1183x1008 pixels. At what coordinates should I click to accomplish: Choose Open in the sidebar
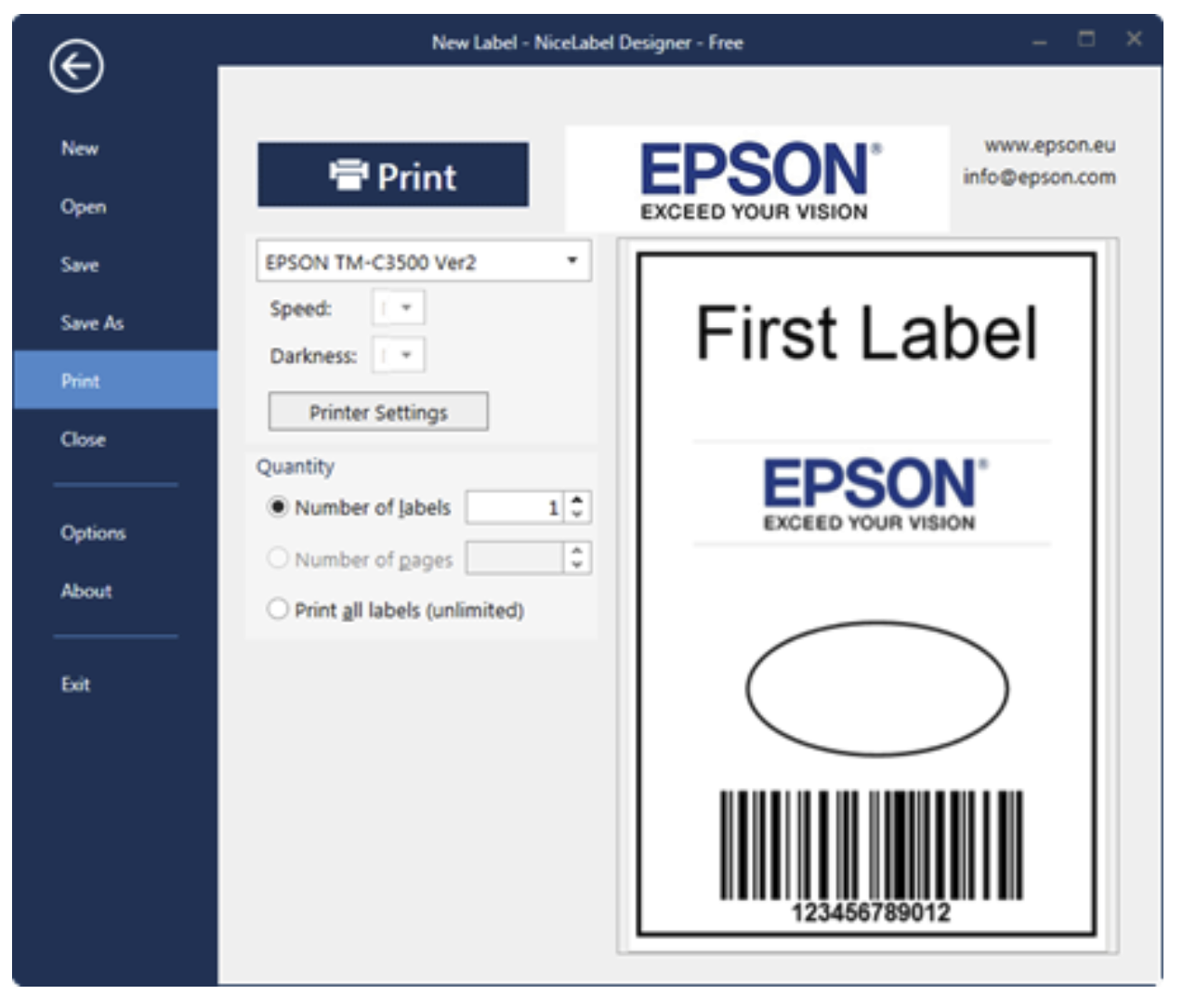83,207
